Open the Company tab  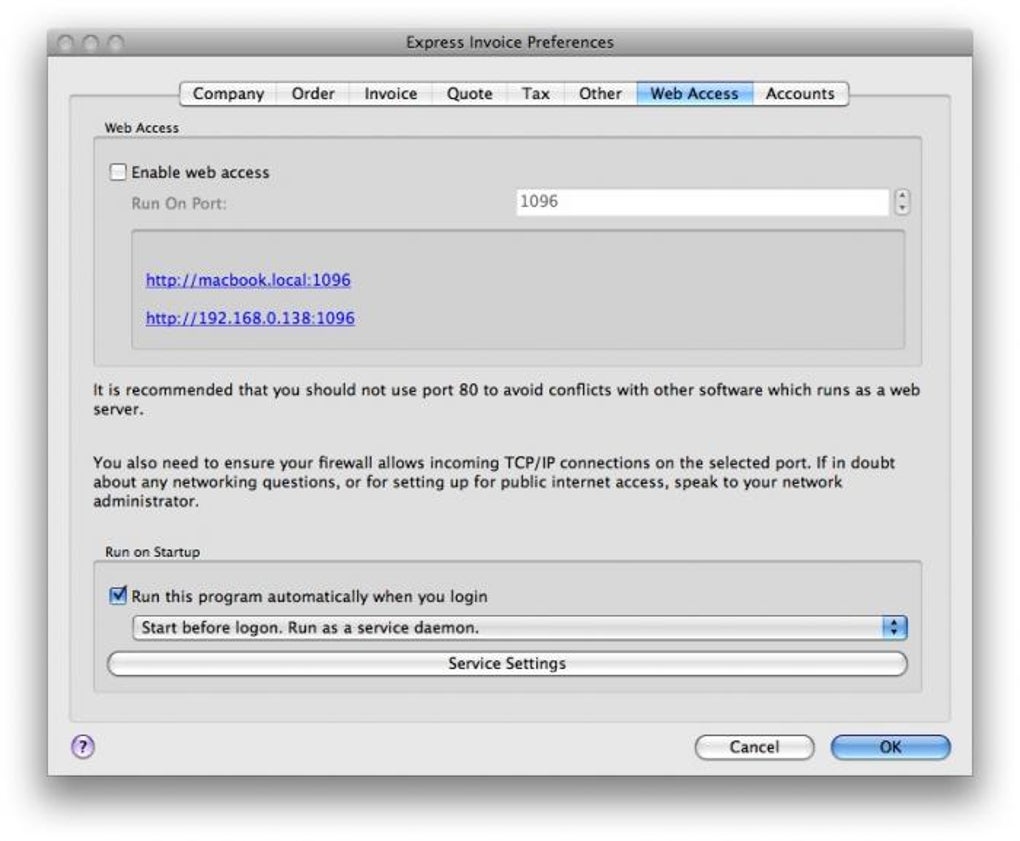pyautogui.click(x=228, y=94)
